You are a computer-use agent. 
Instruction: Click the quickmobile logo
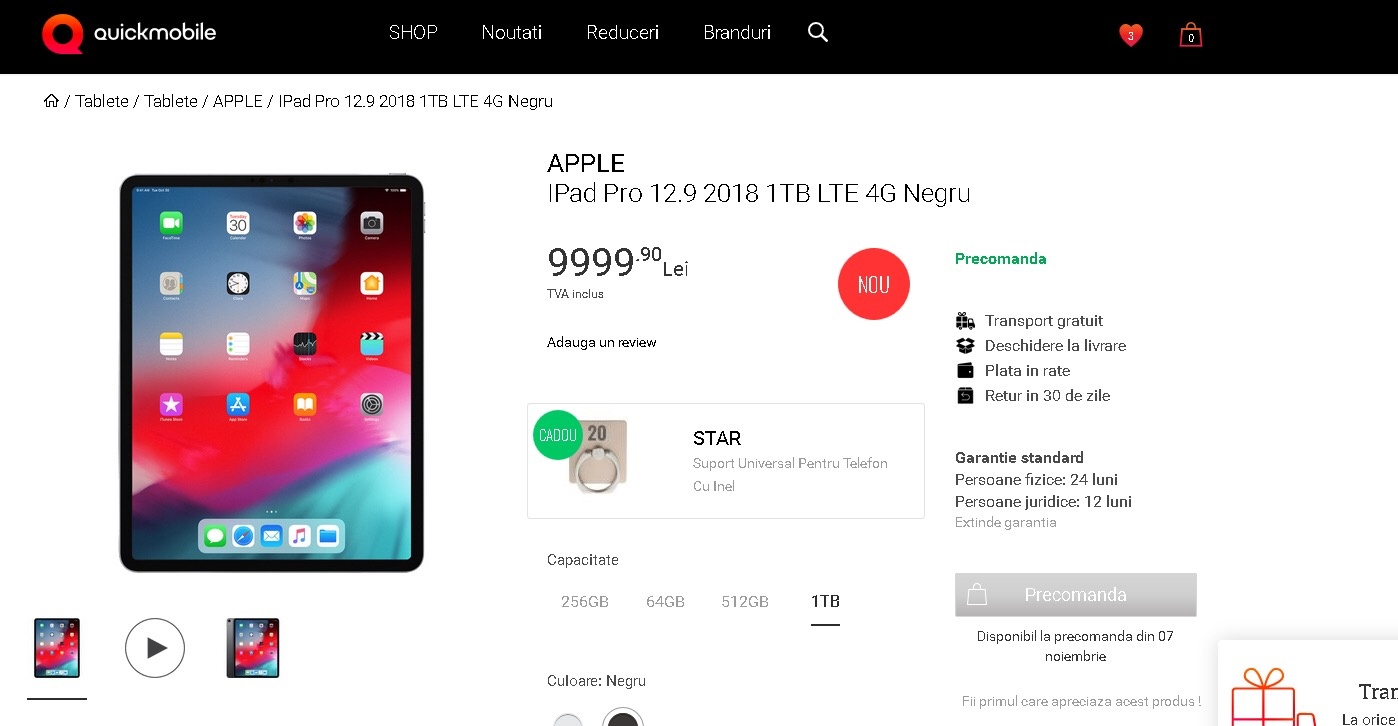[129, 33]
